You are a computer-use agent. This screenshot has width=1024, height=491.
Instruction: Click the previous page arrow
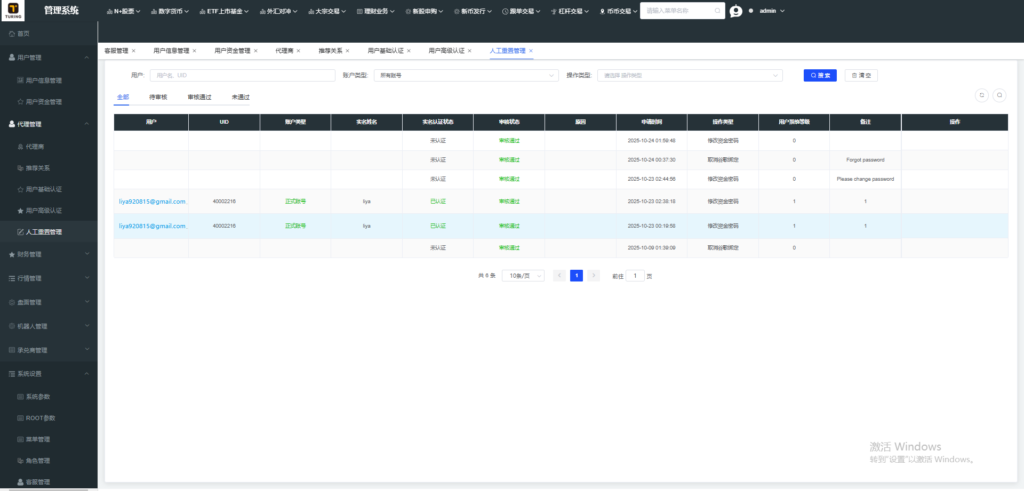point(559,276)
